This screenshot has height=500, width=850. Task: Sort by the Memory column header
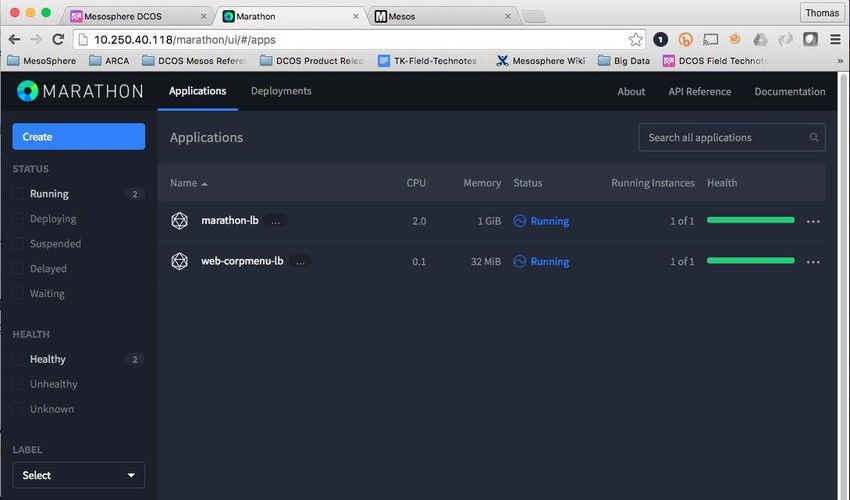click(482, 183)
